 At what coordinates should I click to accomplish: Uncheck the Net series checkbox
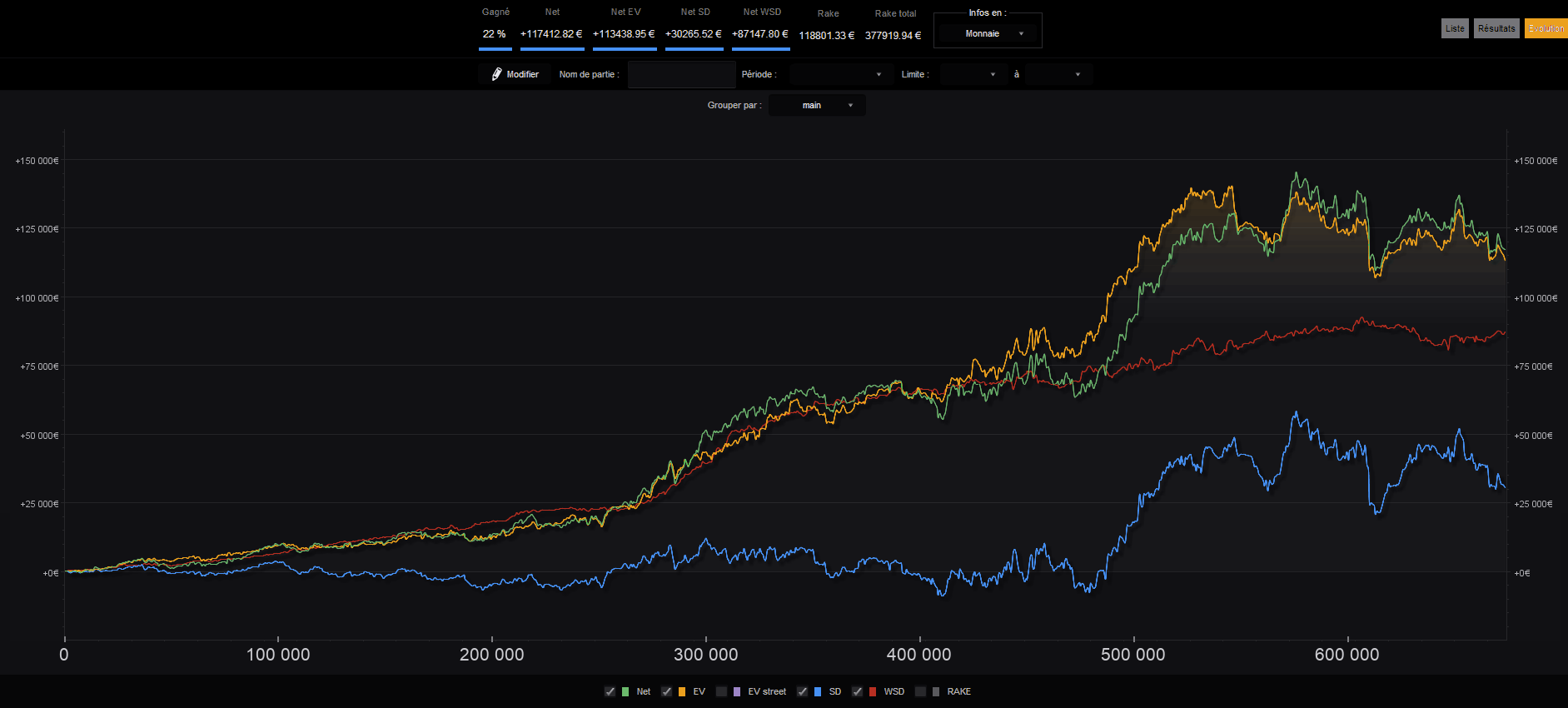pos(610,691)
